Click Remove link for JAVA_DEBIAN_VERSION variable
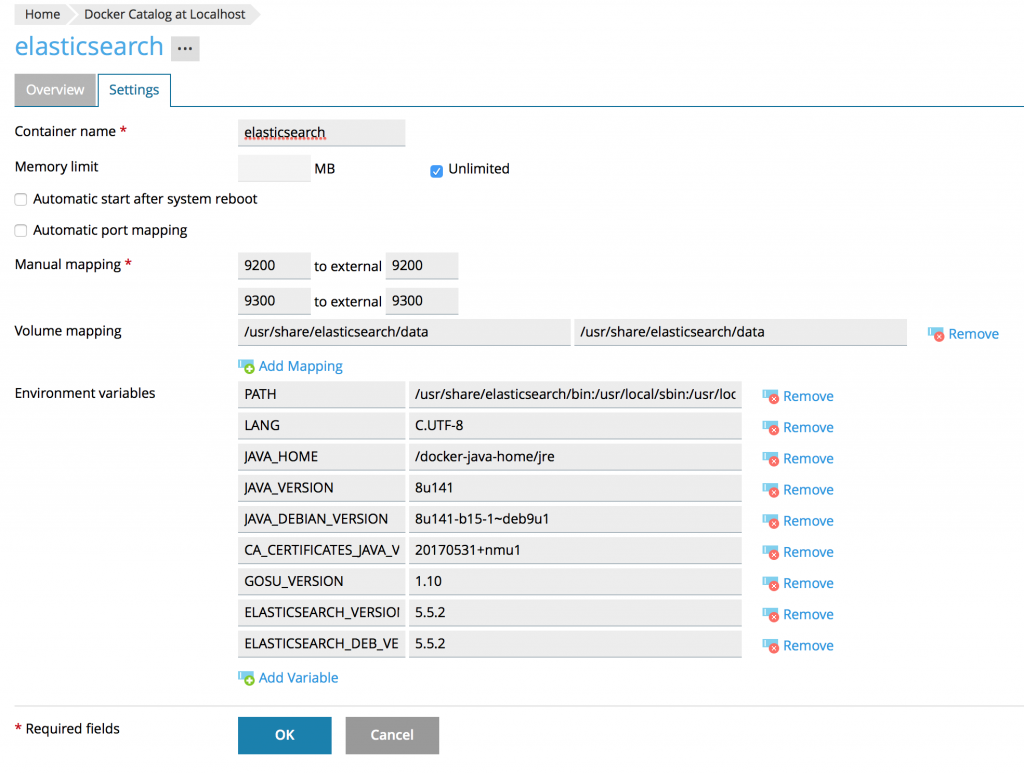 click(x=808, y=521)
